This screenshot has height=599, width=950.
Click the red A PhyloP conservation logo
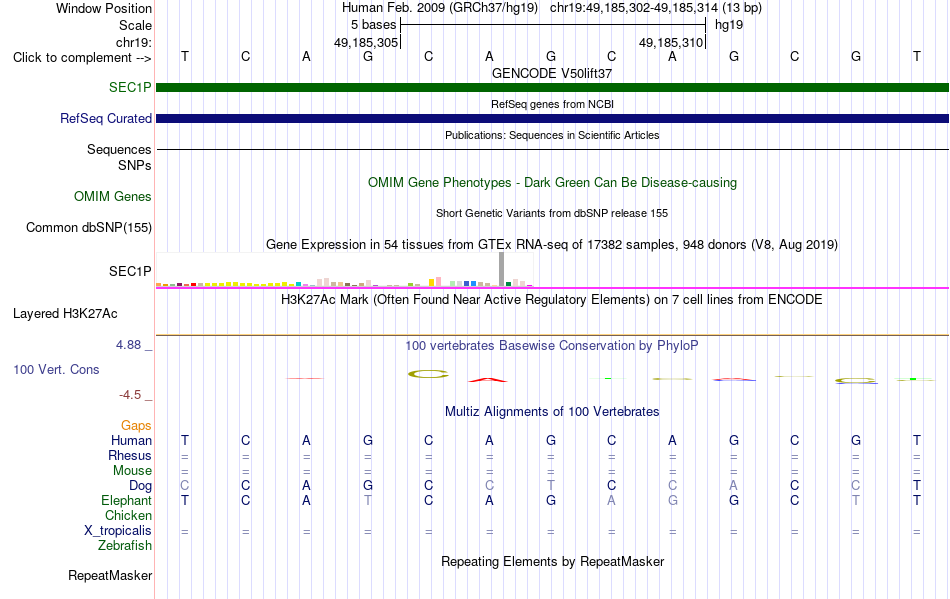coord(488,380)
